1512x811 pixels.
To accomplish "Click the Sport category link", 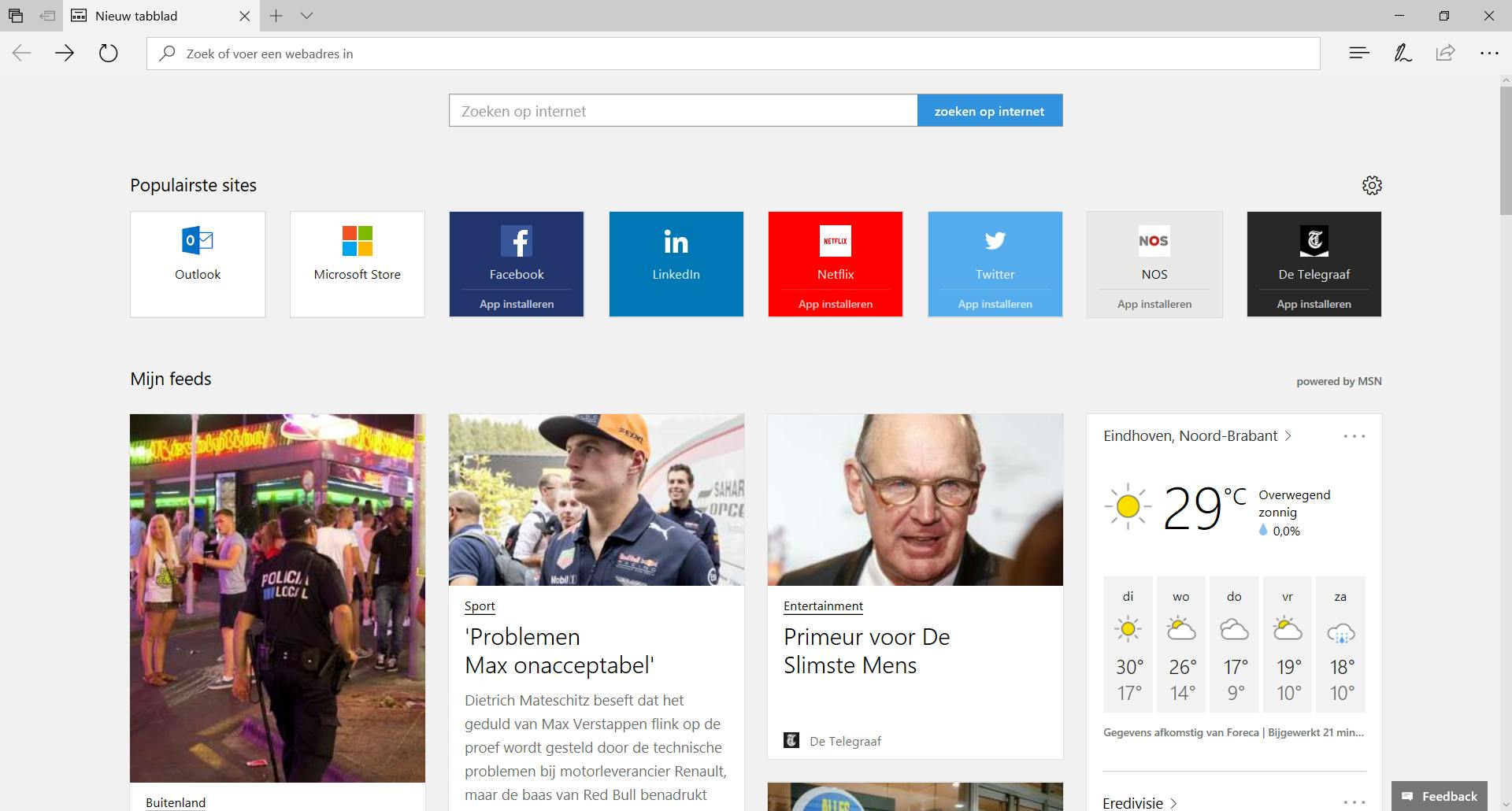I will (x=480, y=606).
